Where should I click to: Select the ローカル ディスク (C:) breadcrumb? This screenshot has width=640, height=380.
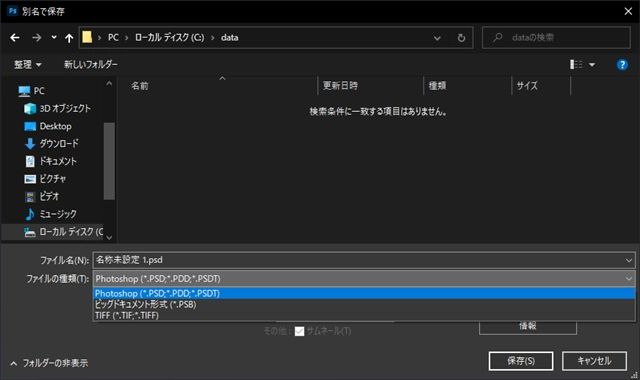click(x=169, y=38)
